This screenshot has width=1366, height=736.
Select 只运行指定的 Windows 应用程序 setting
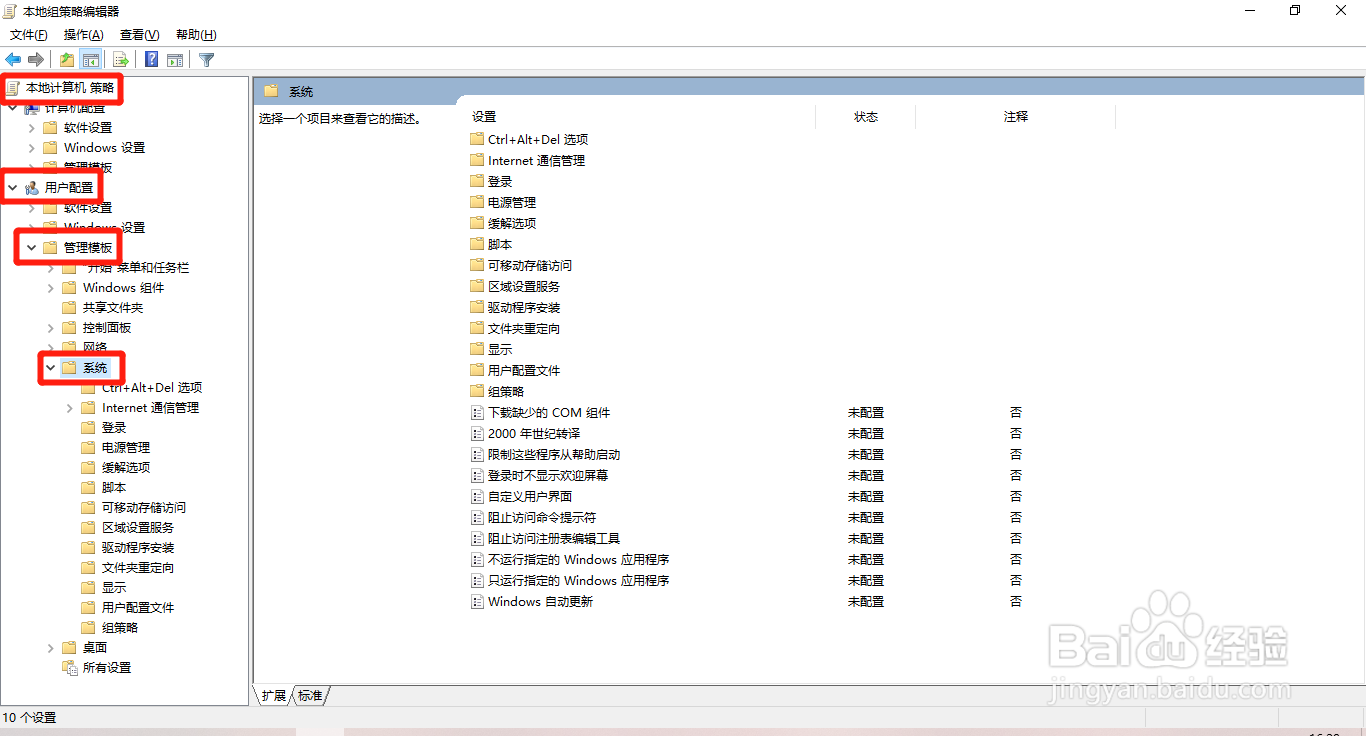pyautogui.click(x=579, y=580)
